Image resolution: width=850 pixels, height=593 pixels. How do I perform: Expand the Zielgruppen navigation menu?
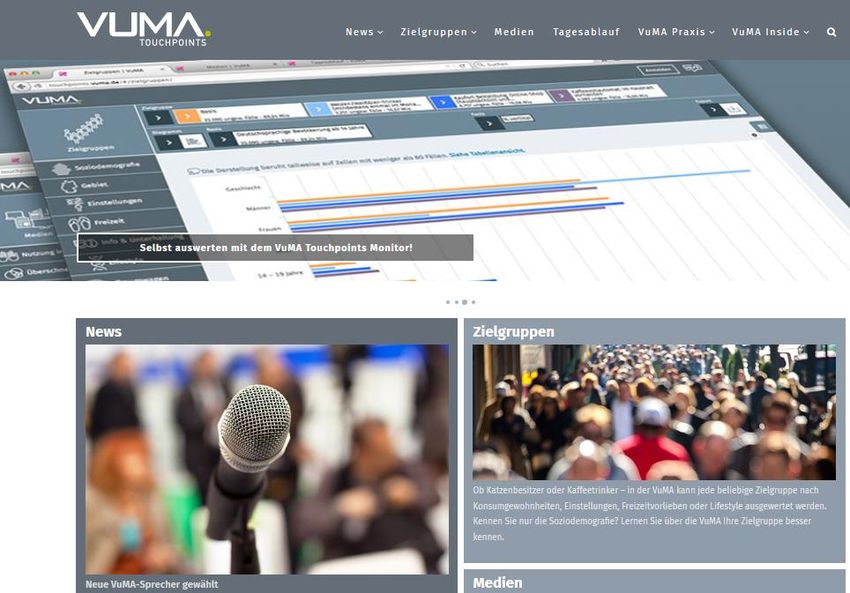click(438, 32)
